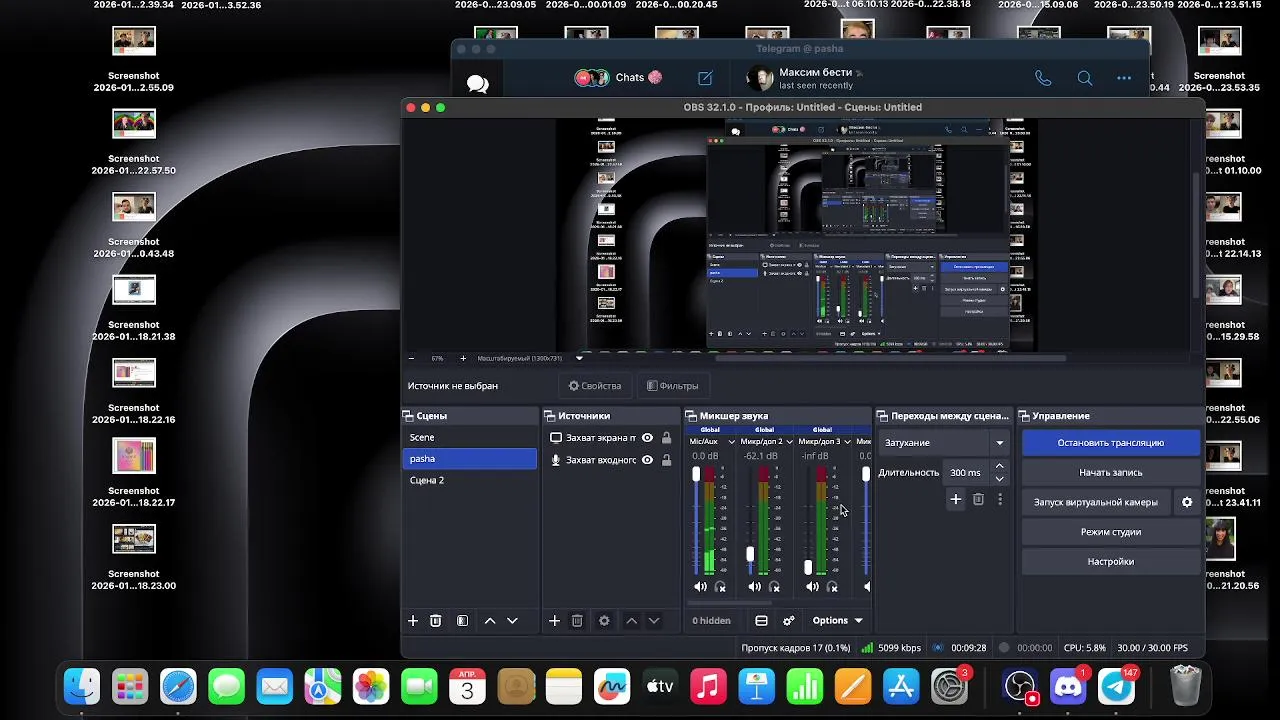Search in the Telegram chat
This screenshot has width=1280, height=720.
pos(1085,78)
